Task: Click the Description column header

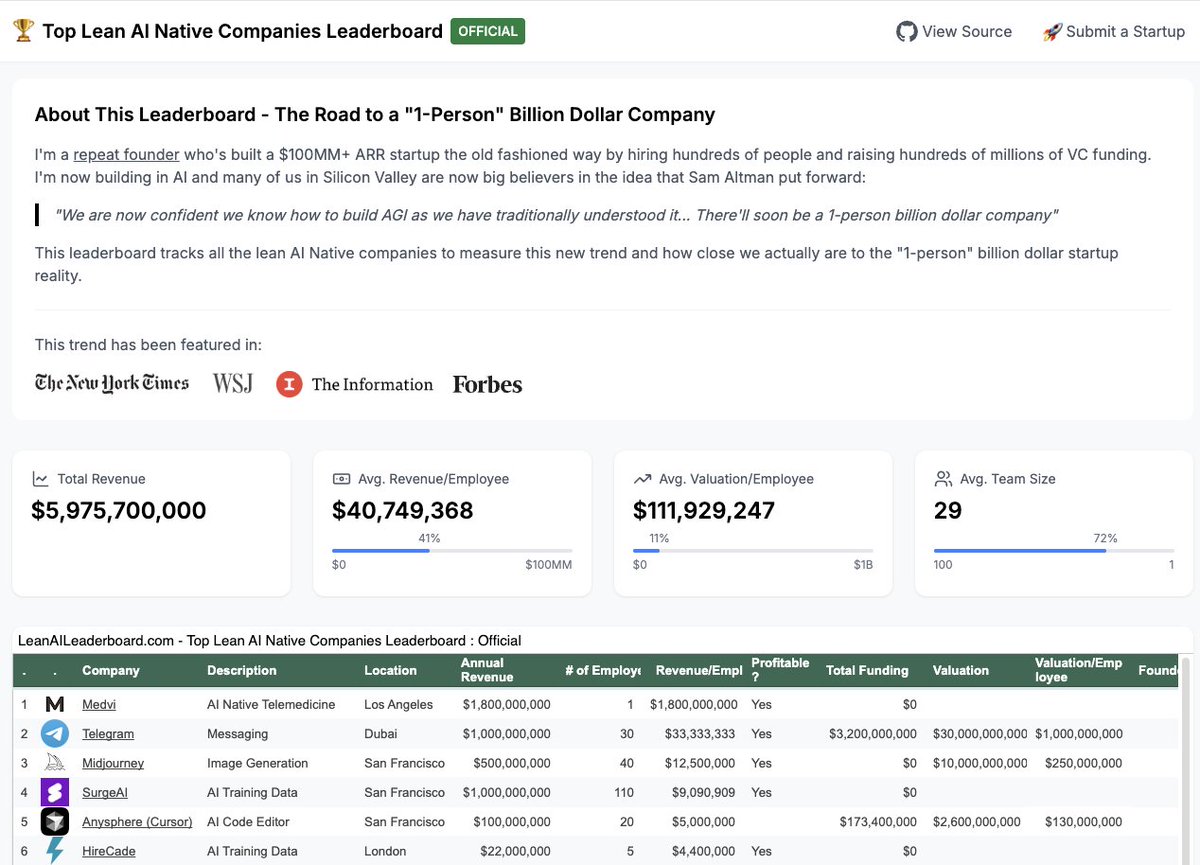Action: [242, 671]
